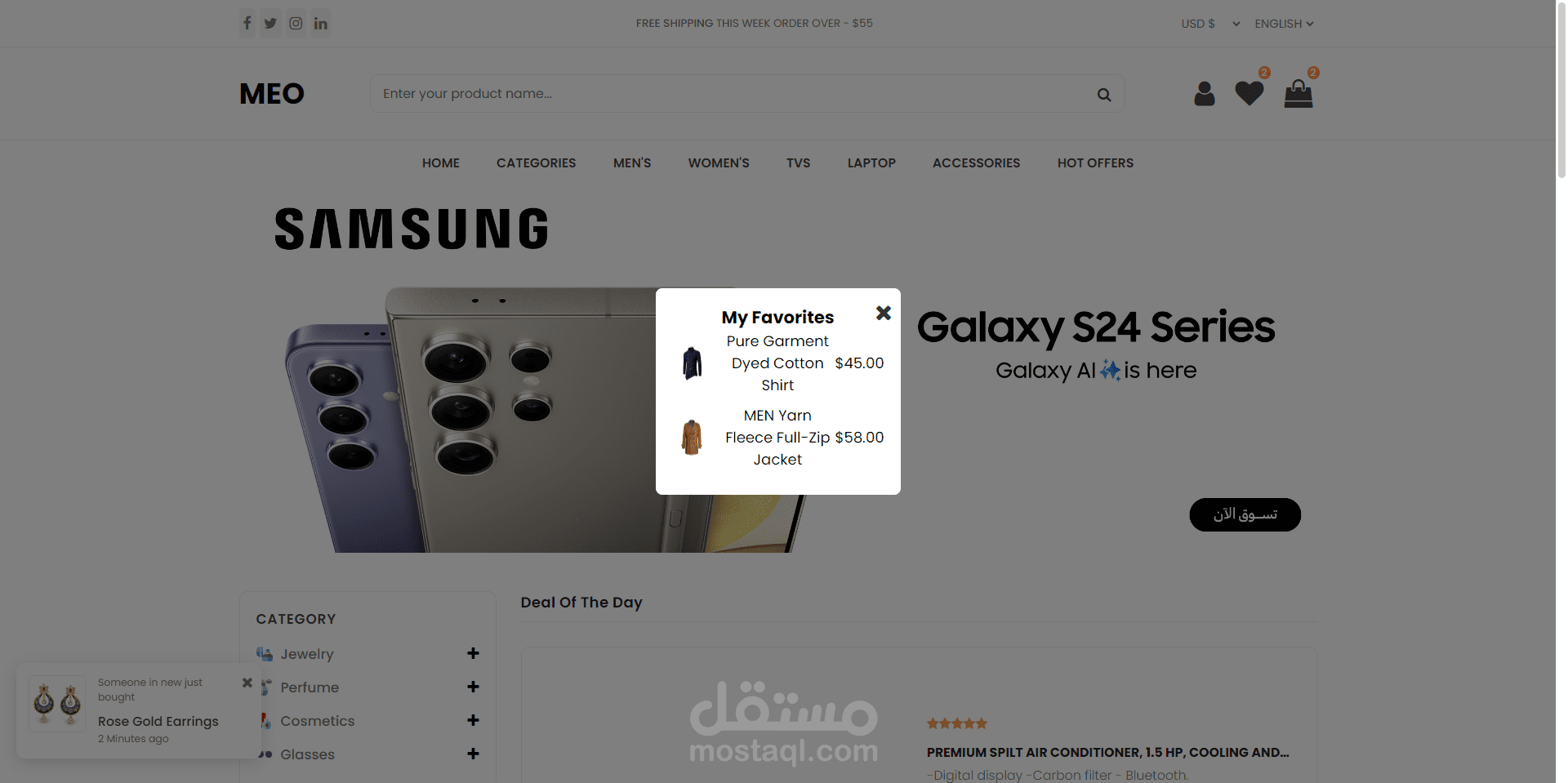This screenshot has width=1568, height=783.
Task: Expand the Cosmetics category
Action: (473, 720)
